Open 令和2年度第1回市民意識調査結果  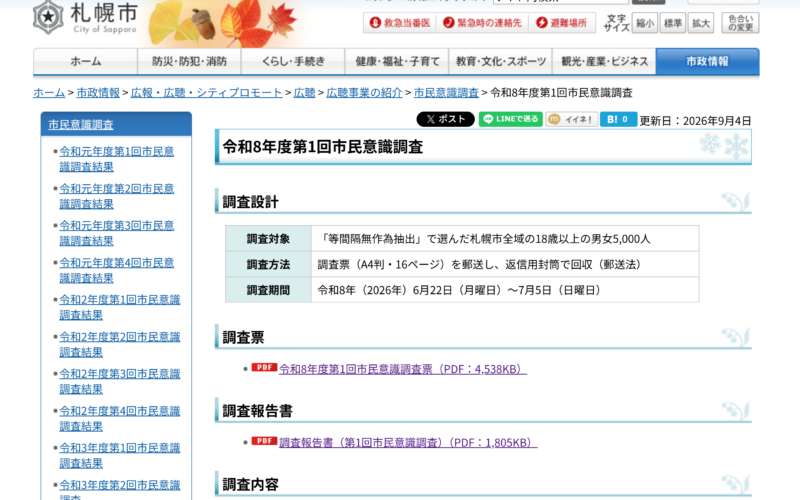(x=119, y=307)
